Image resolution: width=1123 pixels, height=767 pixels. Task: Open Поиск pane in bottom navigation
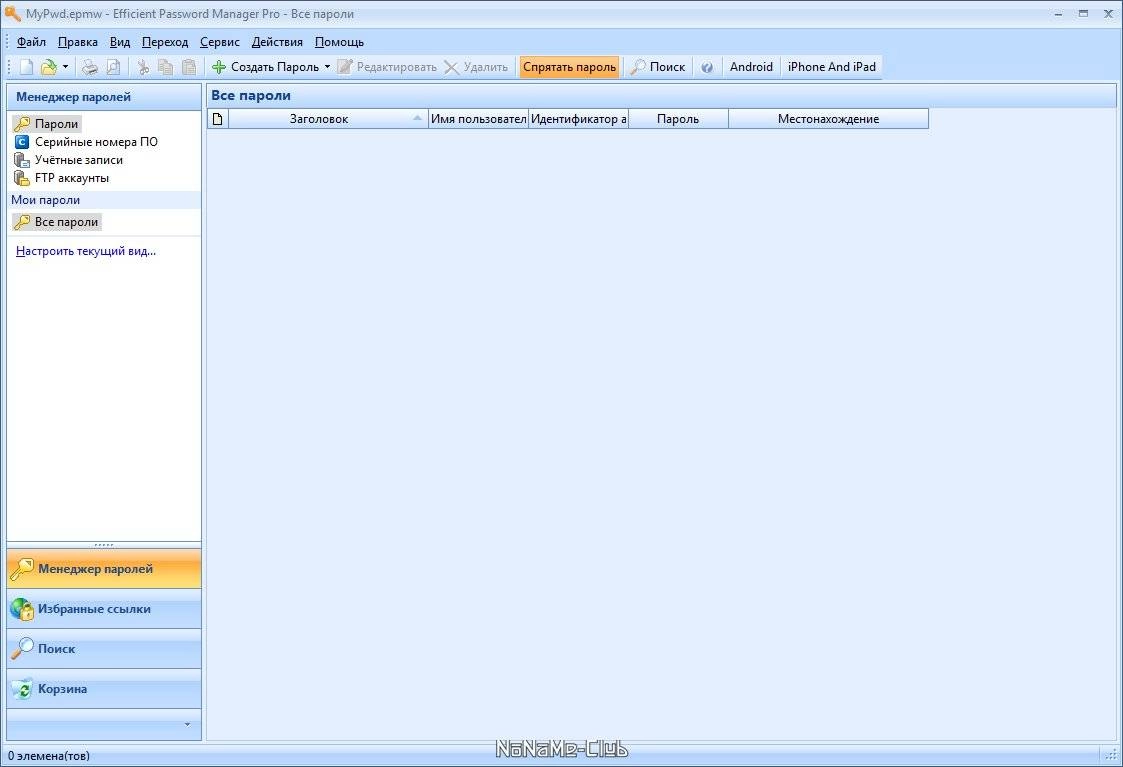pos(104,649)
